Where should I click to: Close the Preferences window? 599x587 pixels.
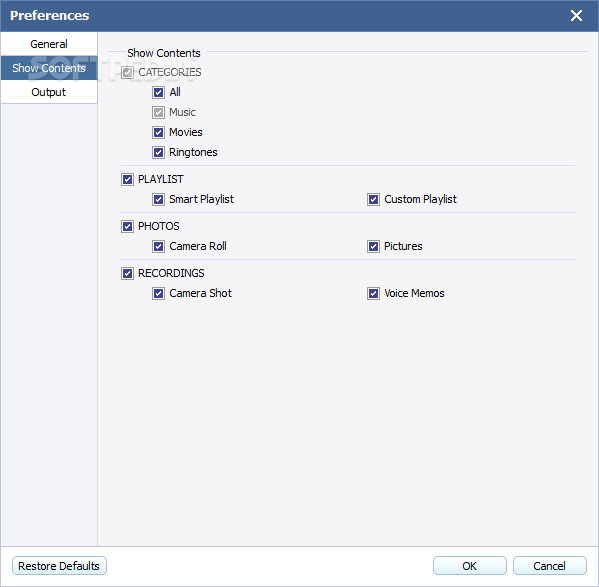point(576,16)
